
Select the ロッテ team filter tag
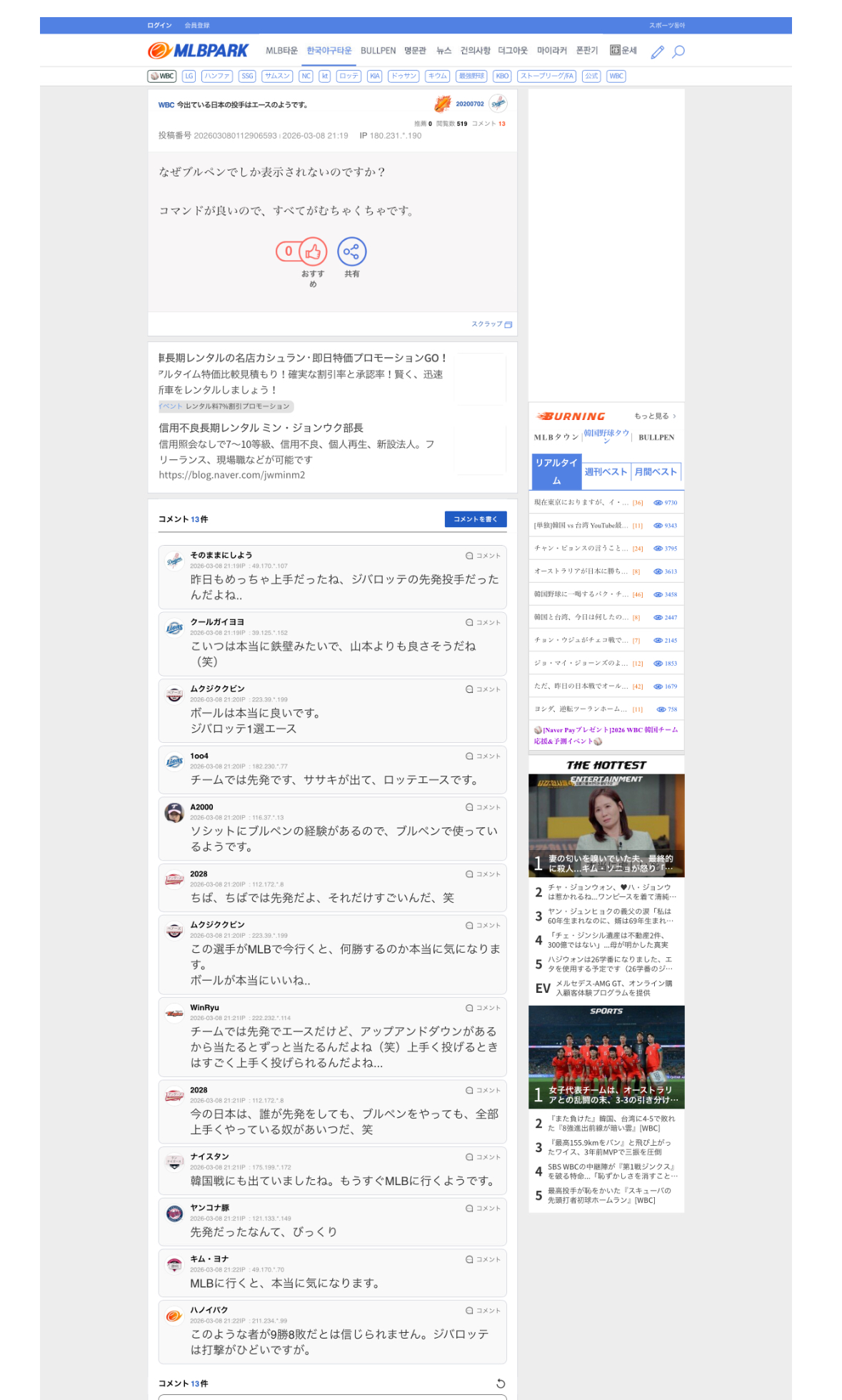pos(349,76)
